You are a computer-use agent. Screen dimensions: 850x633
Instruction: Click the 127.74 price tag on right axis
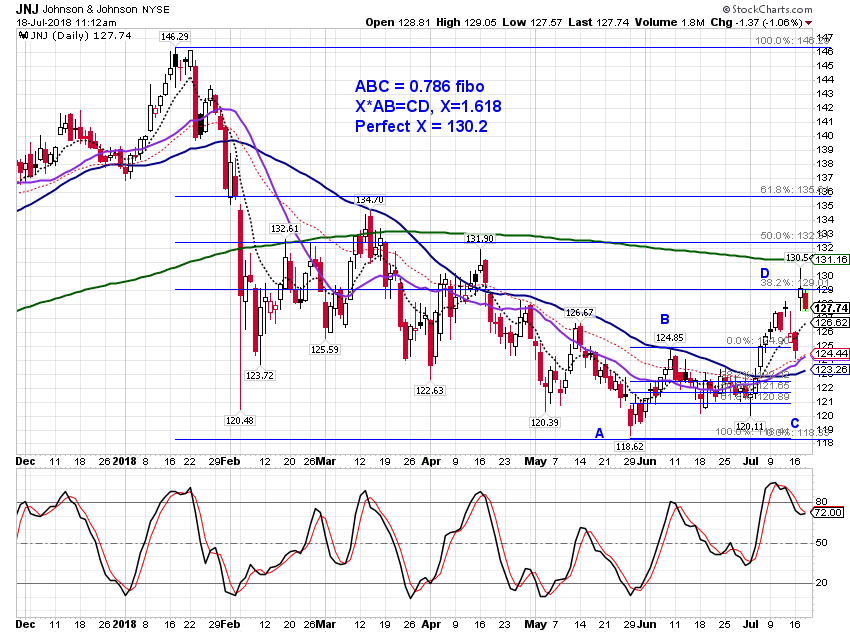coord(831,308)
